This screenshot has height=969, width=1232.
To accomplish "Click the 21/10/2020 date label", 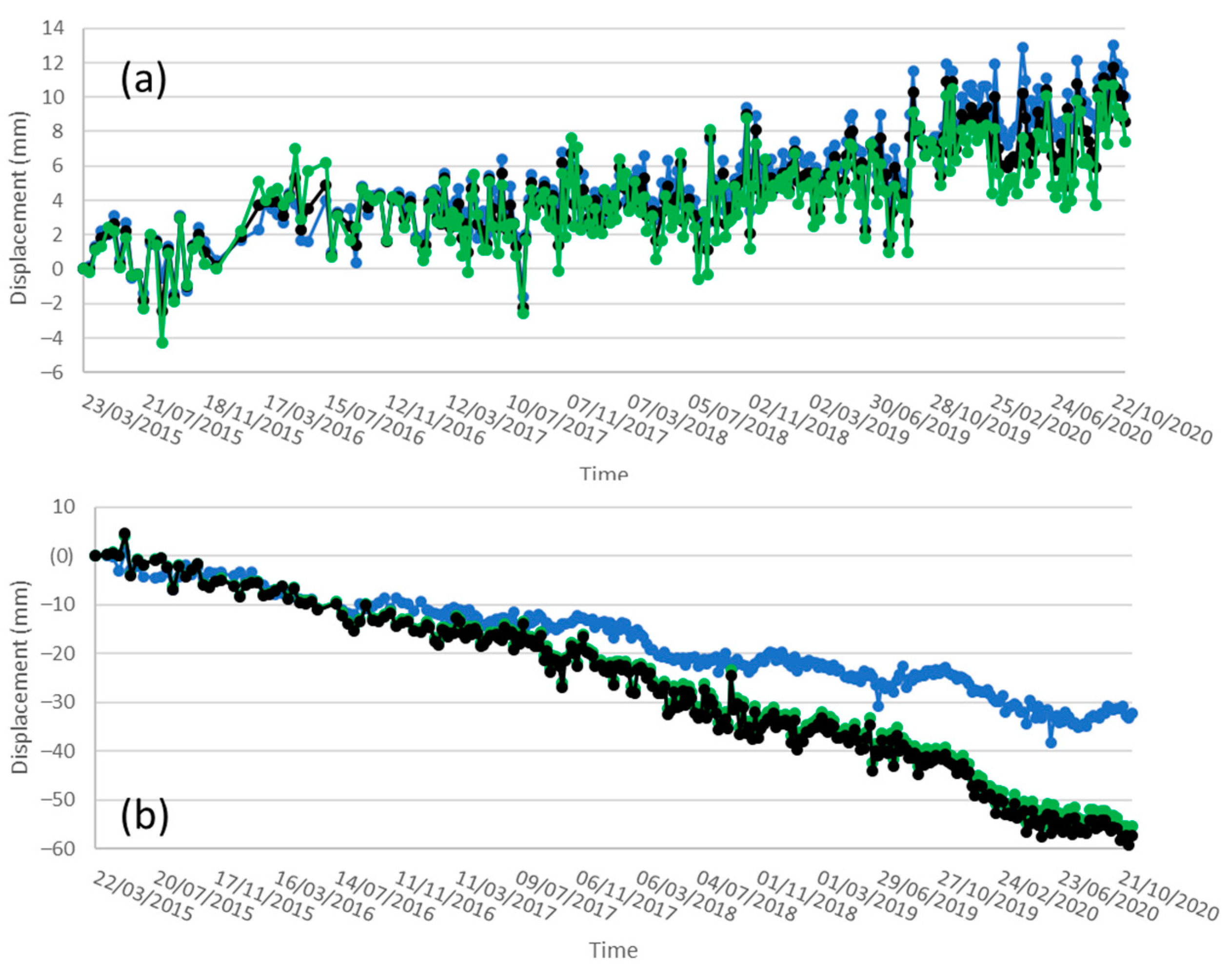I will [x=1168, y=897].
